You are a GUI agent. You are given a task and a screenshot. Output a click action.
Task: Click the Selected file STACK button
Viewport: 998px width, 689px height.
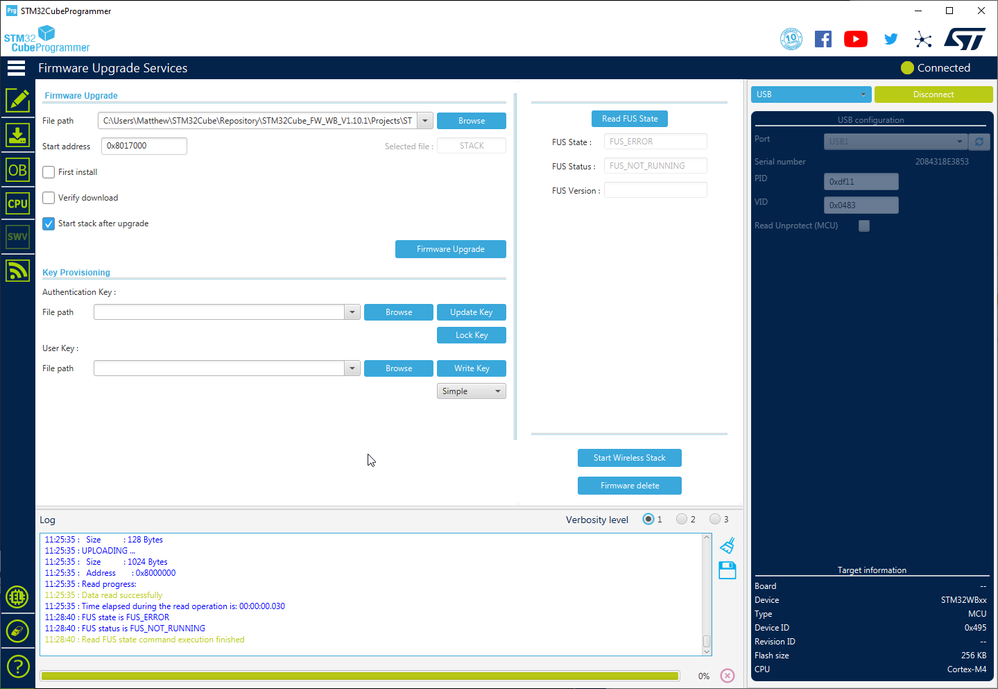(472, 146)
